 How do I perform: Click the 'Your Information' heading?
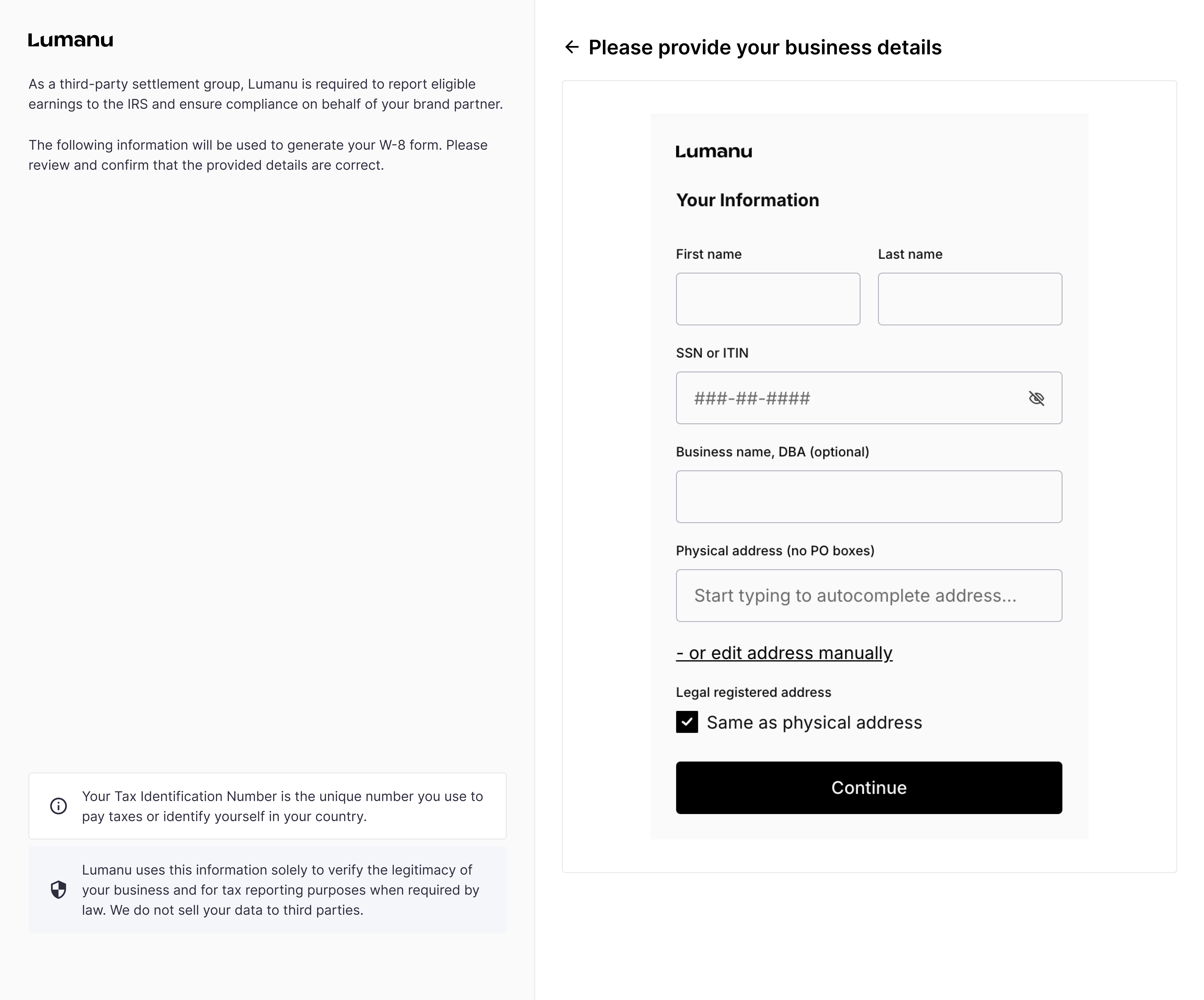click(x=747, y=200)
